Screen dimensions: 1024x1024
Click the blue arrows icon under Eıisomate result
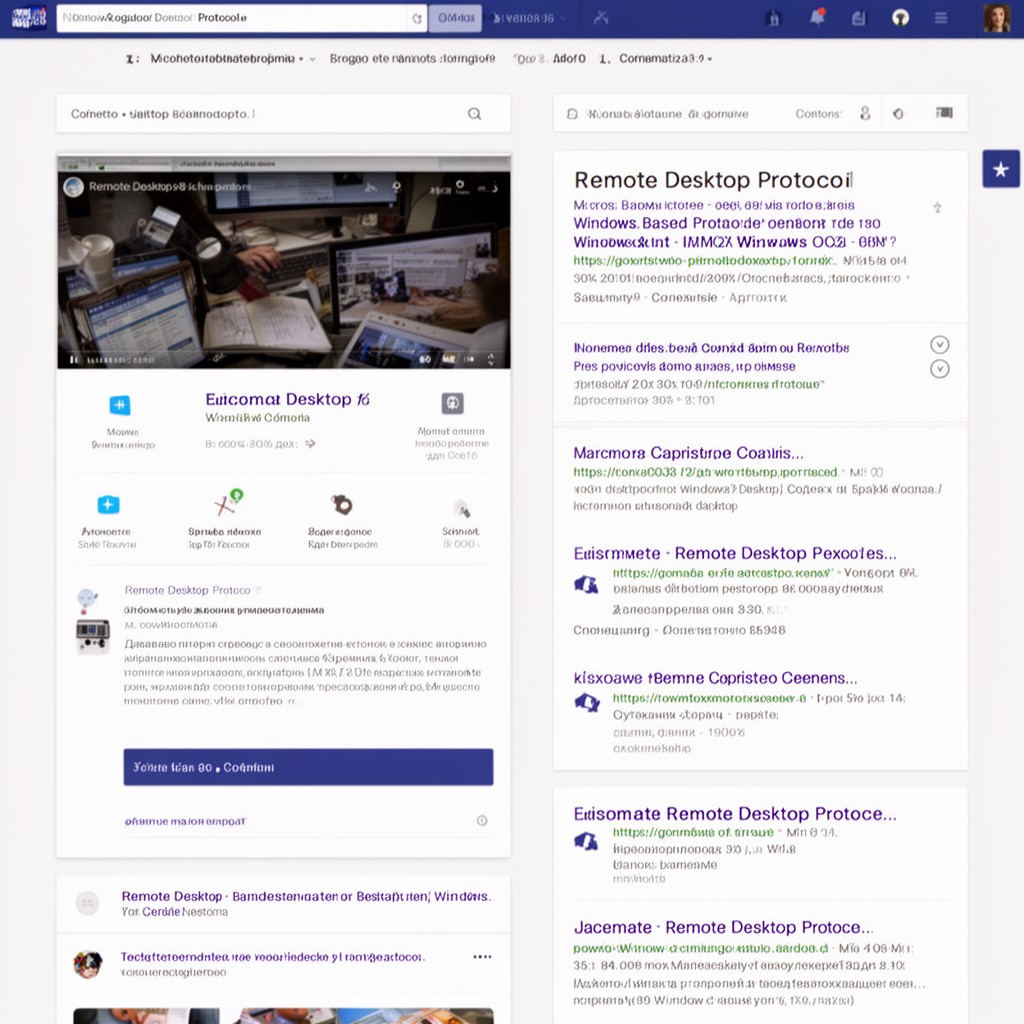(x=586, y=840)
